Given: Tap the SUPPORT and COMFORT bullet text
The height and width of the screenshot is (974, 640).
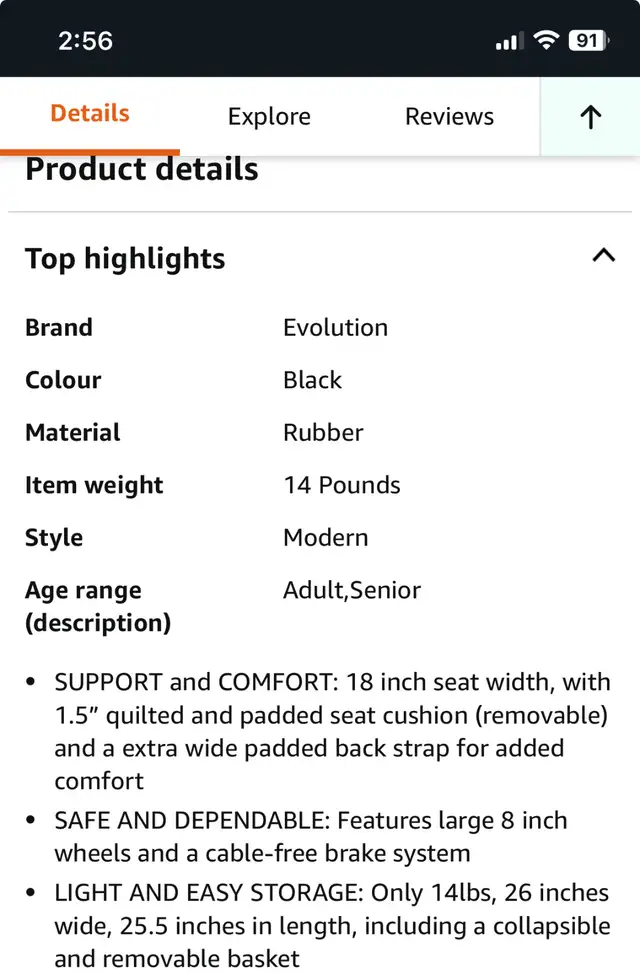Looking at the screenshot, I should pos(332,731).
